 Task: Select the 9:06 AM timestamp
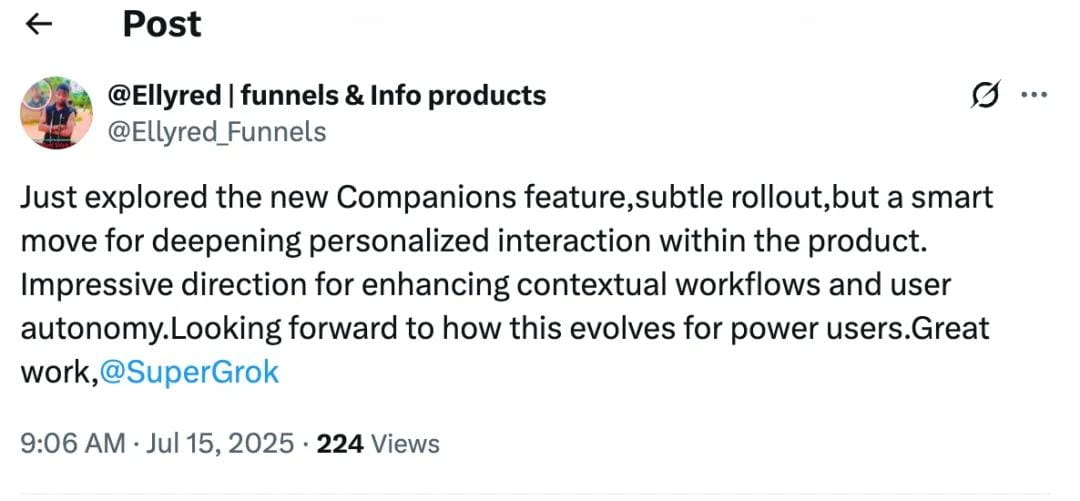coord(73,443)
